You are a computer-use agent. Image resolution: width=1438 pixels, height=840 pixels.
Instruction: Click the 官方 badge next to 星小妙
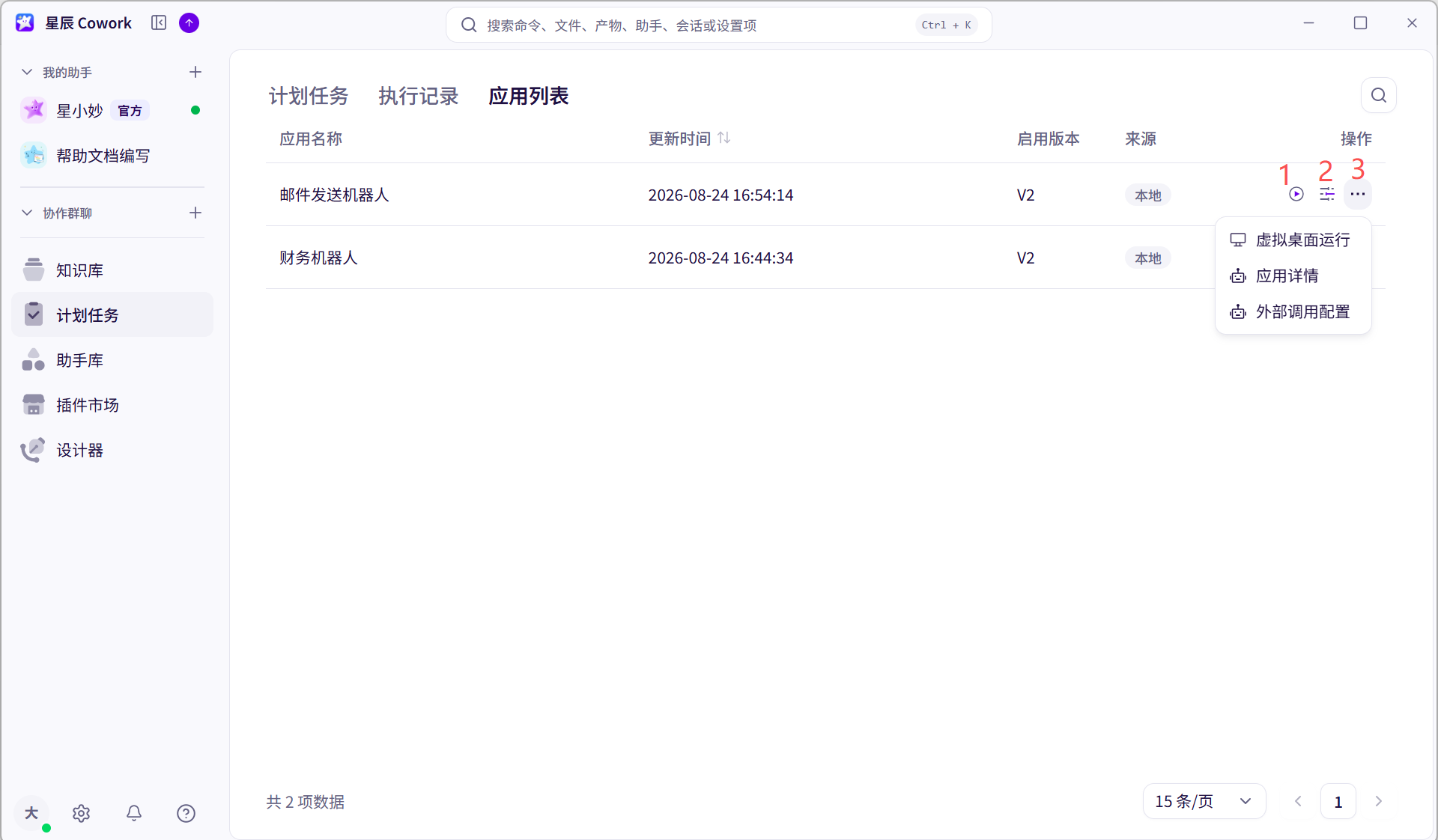click(130, 111)
